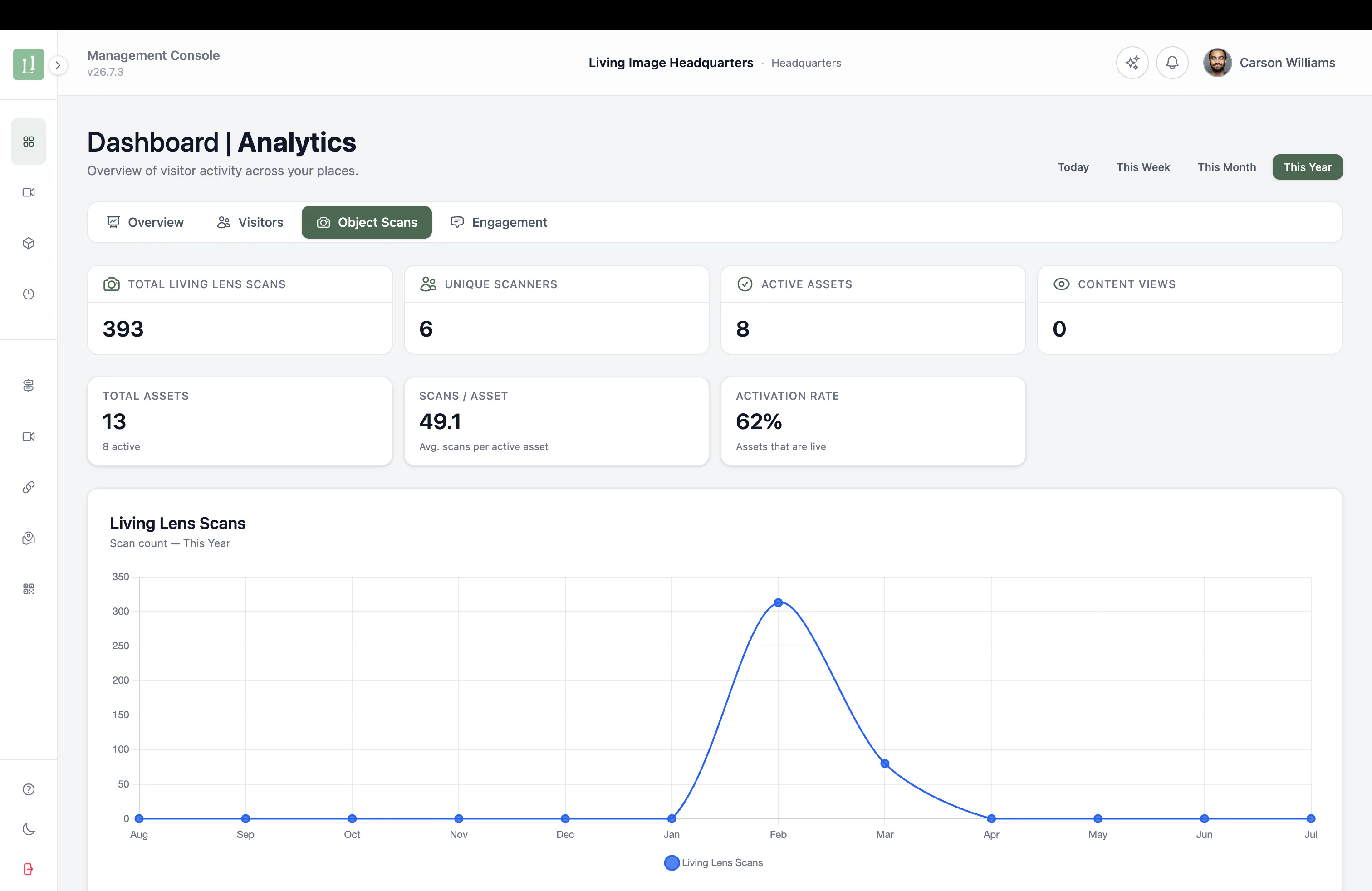Open the map pin sidebar icon
The width and height of the screenshot is (1372, 891).
[28, 538]
